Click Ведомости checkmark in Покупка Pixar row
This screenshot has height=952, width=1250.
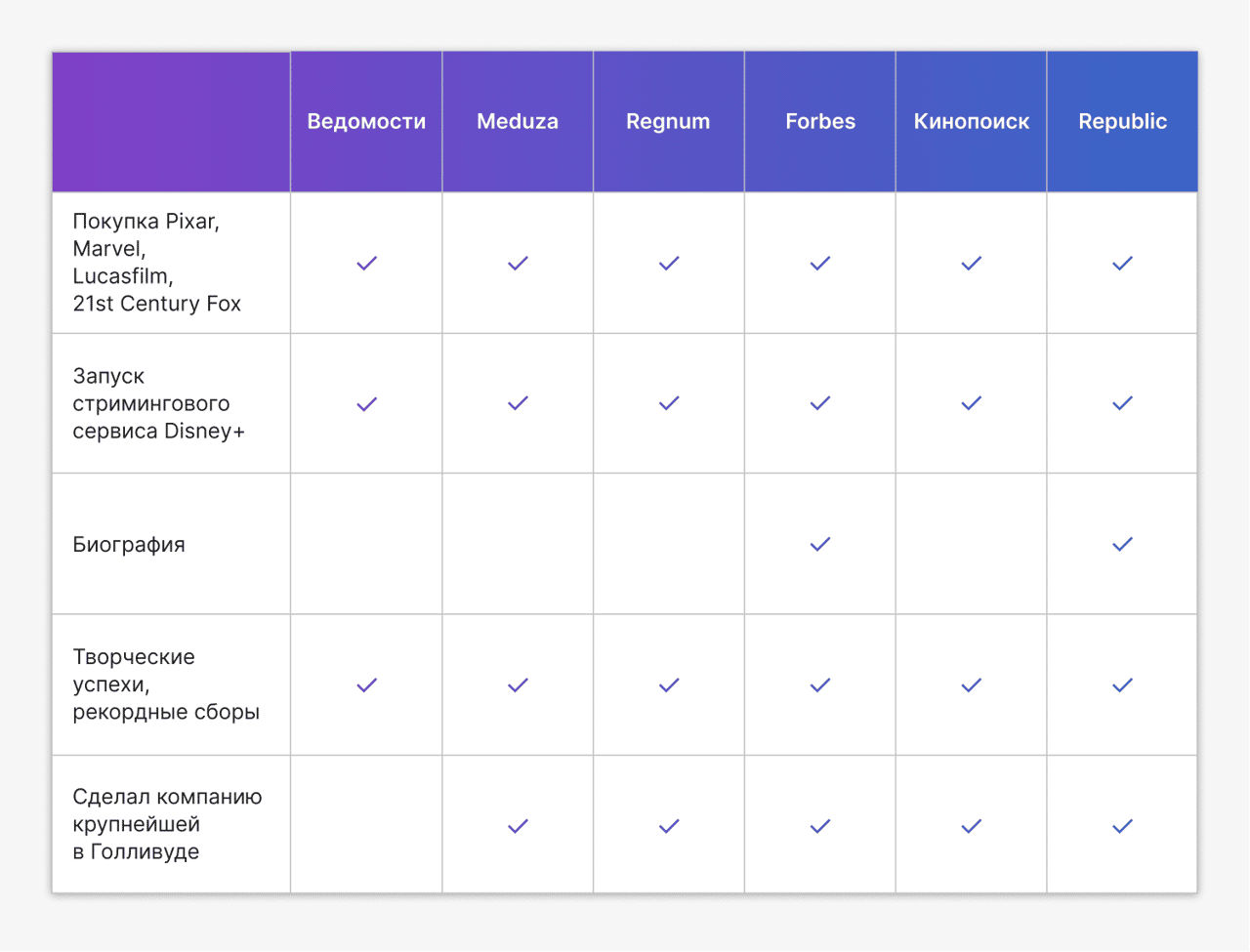point(366,263)
